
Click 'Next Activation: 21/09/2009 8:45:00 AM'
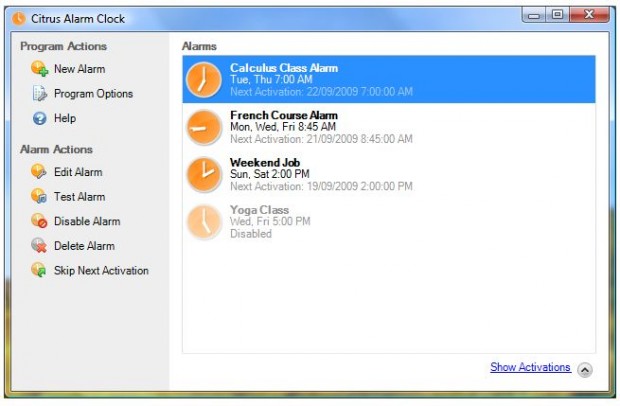click(x=321, y=139)
